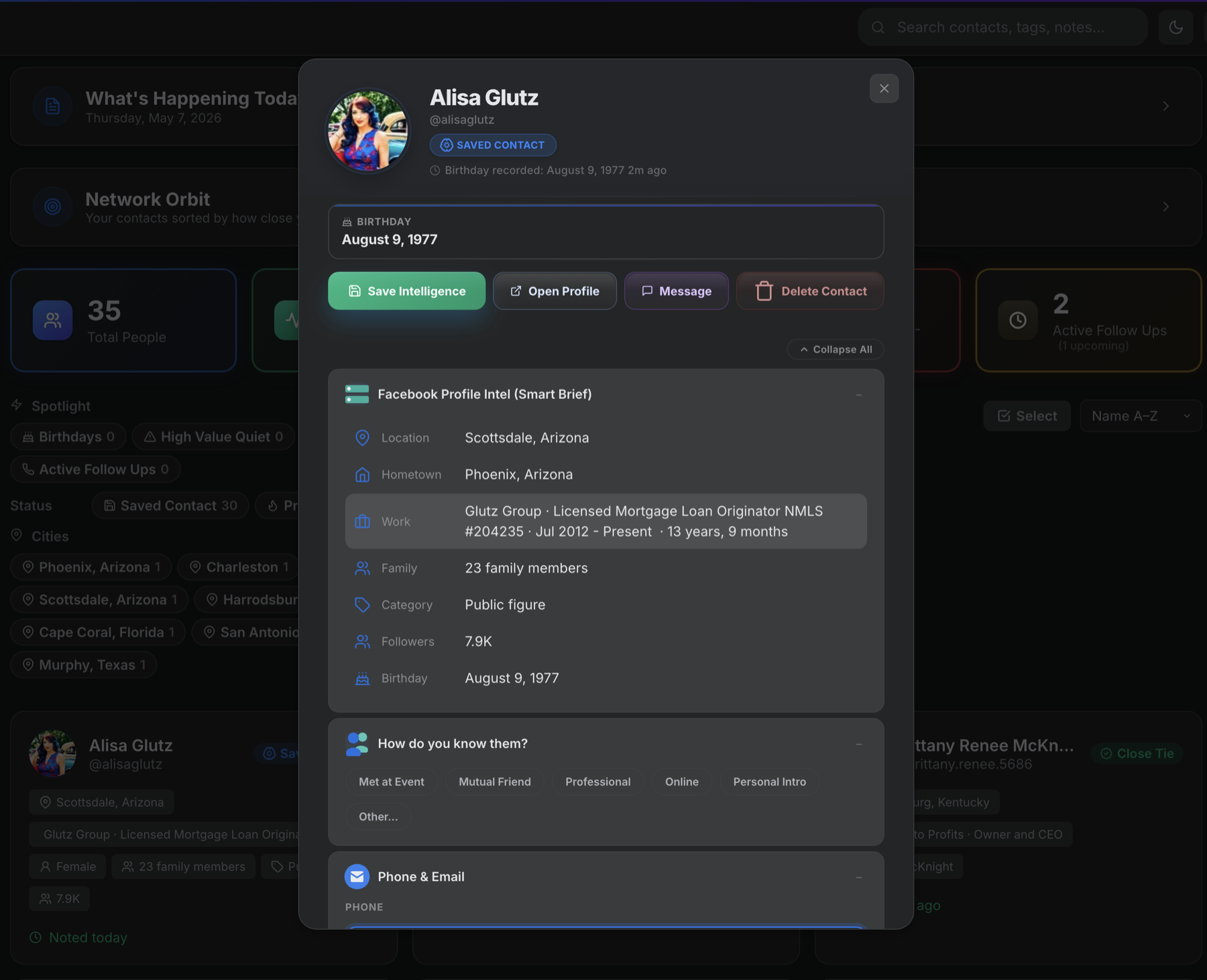Filter by High Value Quiet chip
Image resolution: width=1207 pixels, height=980 pixels.
213,437
